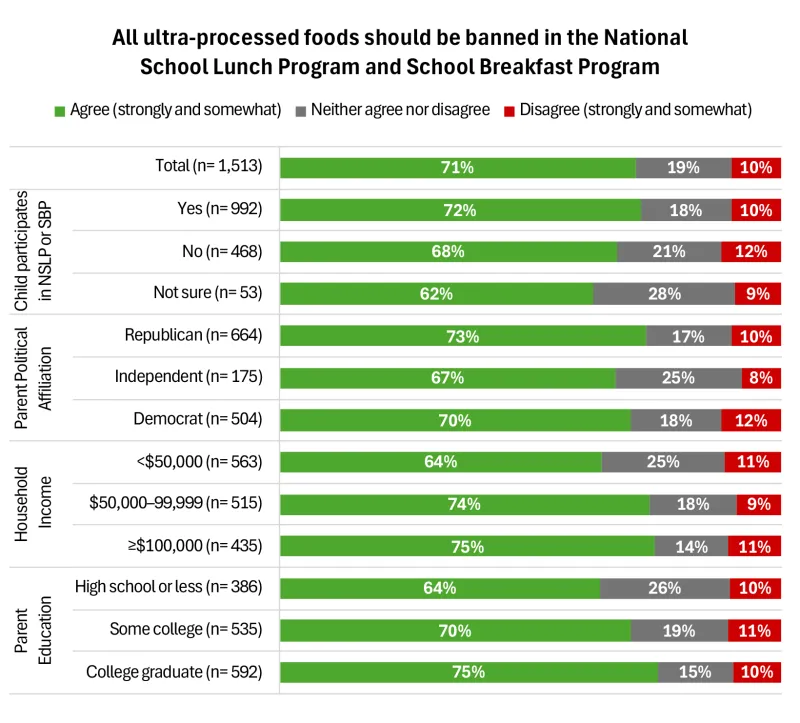Image resolution: width=800 pixels, height=723 pixels.
Task: Select the College graduate 75% green bar
Action: tap(468, 672)
